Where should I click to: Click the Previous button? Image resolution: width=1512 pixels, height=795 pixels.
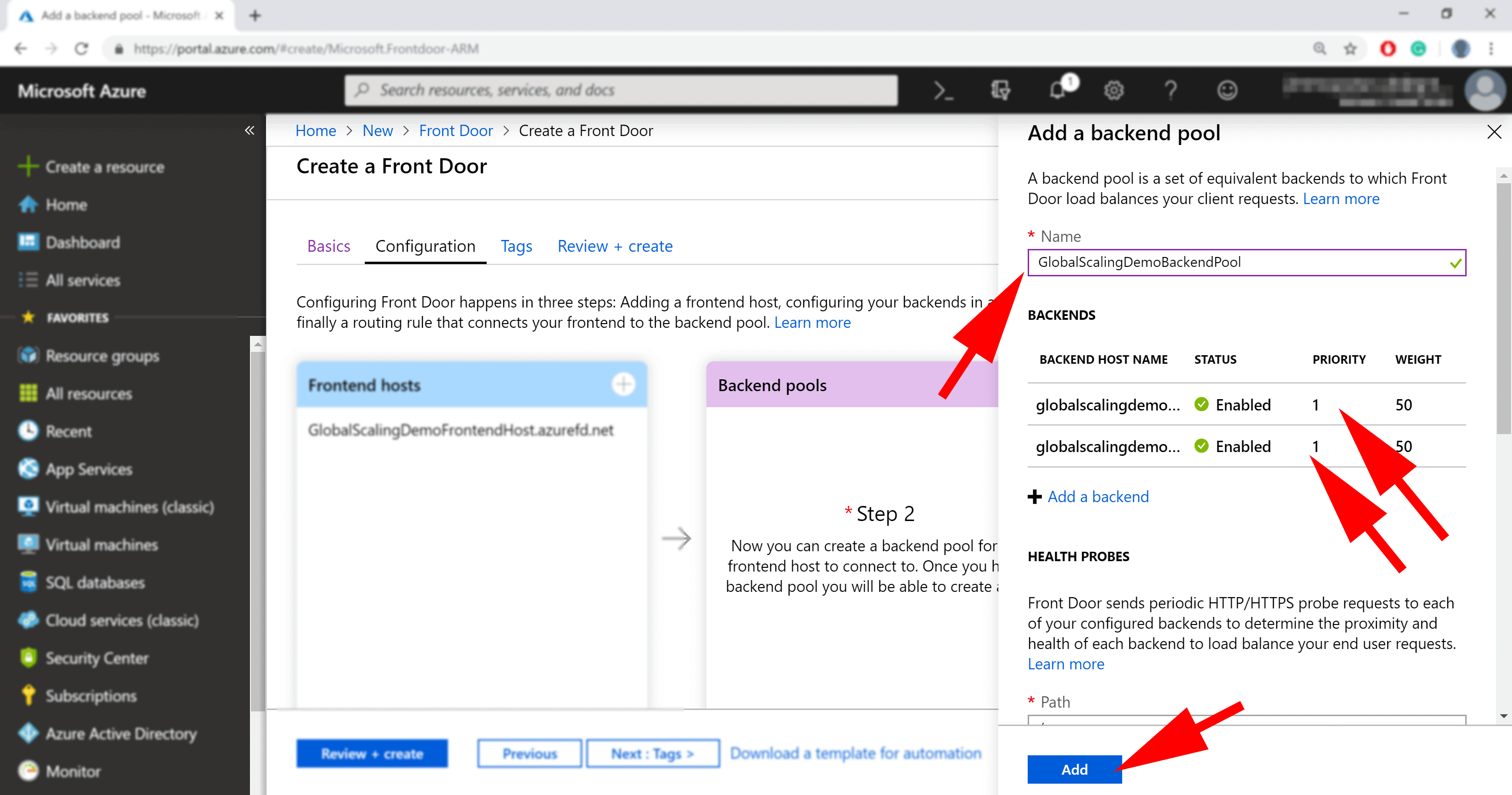tap(529, 753)
